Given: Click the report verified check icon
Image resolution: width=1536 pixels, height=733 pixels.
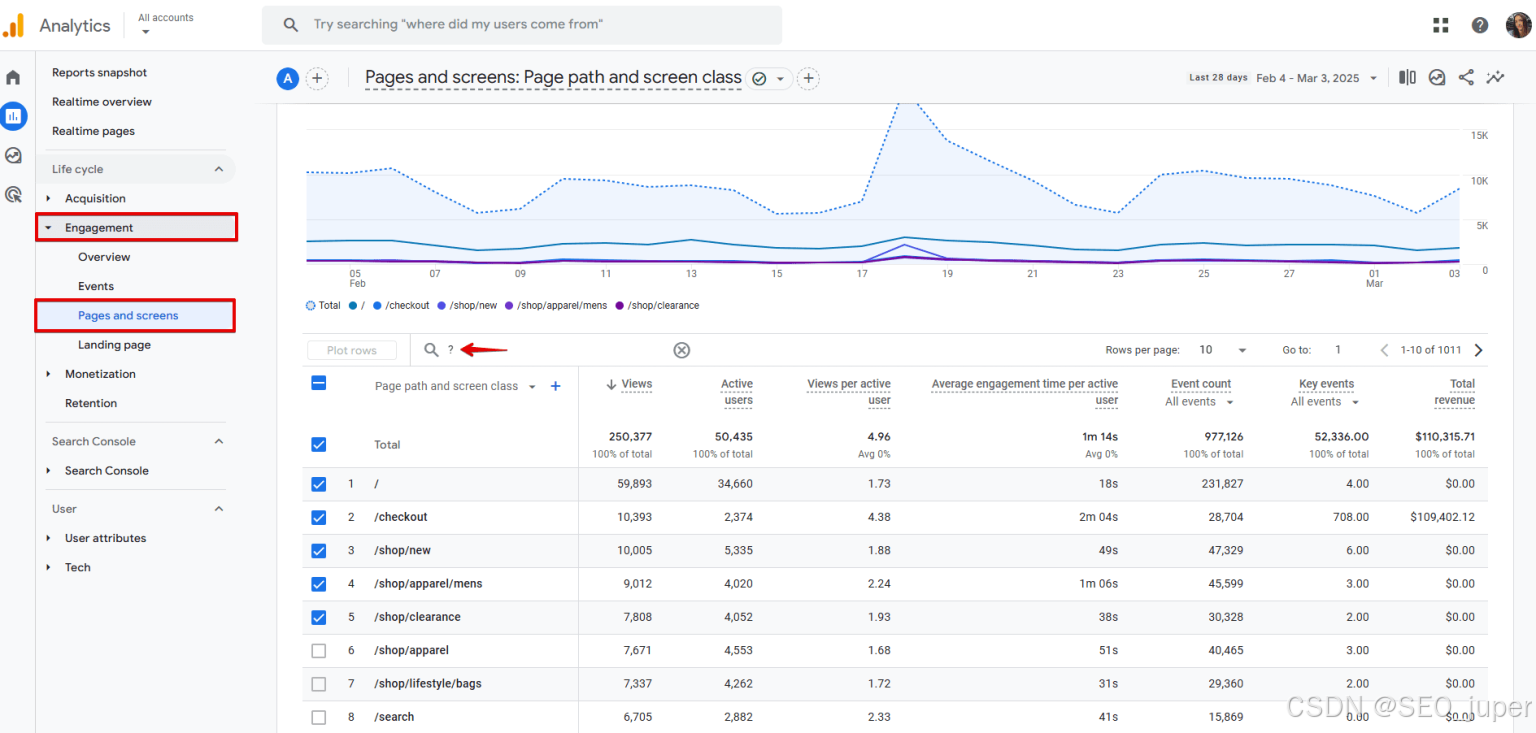Looking at the screenshot, I should pos(759,78).
